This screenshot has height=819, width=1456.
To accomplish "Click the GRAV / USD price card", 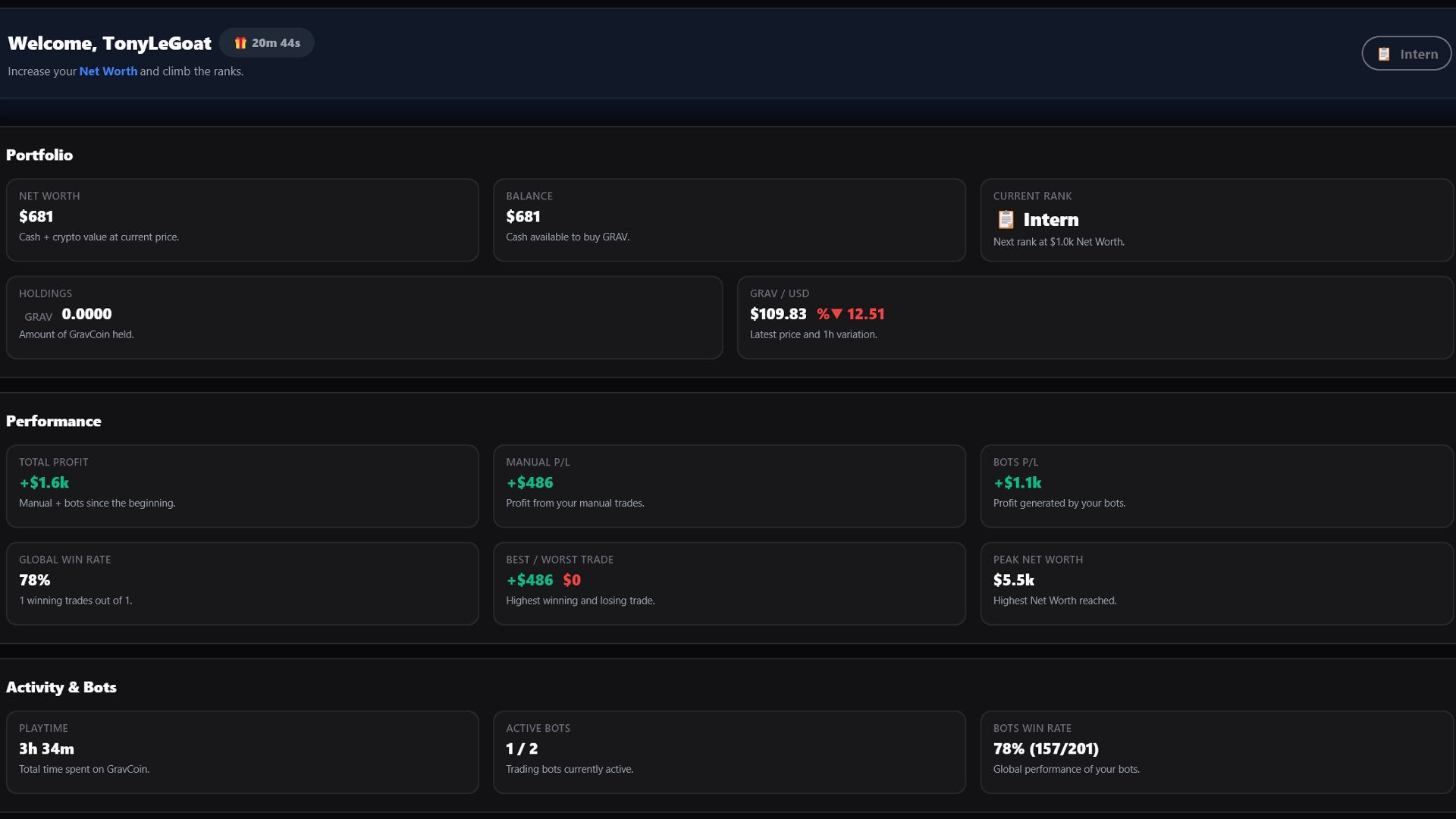I will [1094, 317].
